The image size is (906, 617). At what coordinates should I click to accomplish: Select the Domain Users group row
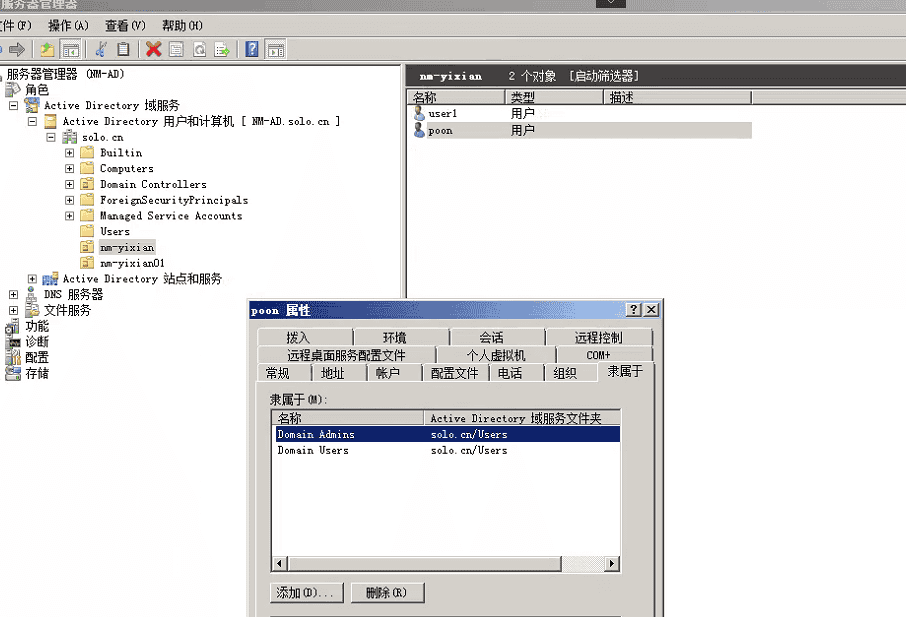coord(330,450)
